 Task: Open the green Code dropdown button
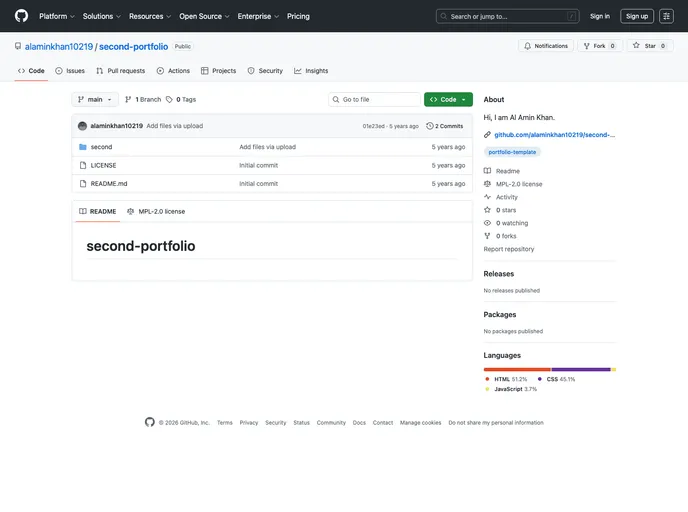(x=448, y=100)
